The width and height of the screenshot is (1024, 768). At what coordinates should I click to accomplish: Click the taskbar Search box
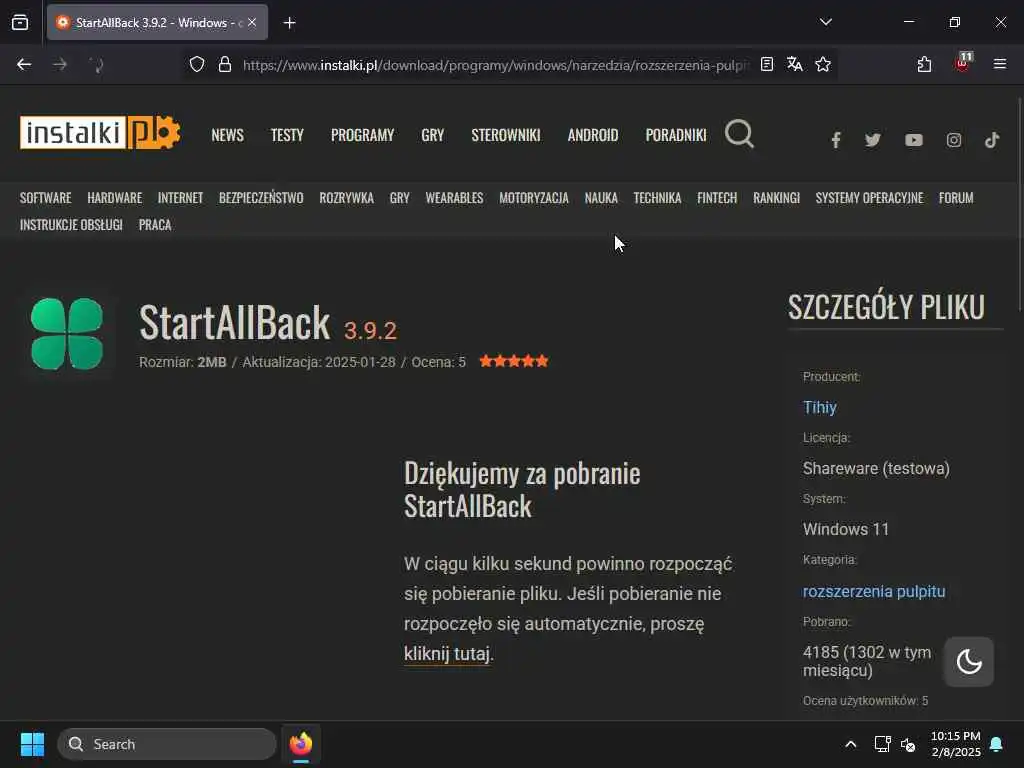167,744
